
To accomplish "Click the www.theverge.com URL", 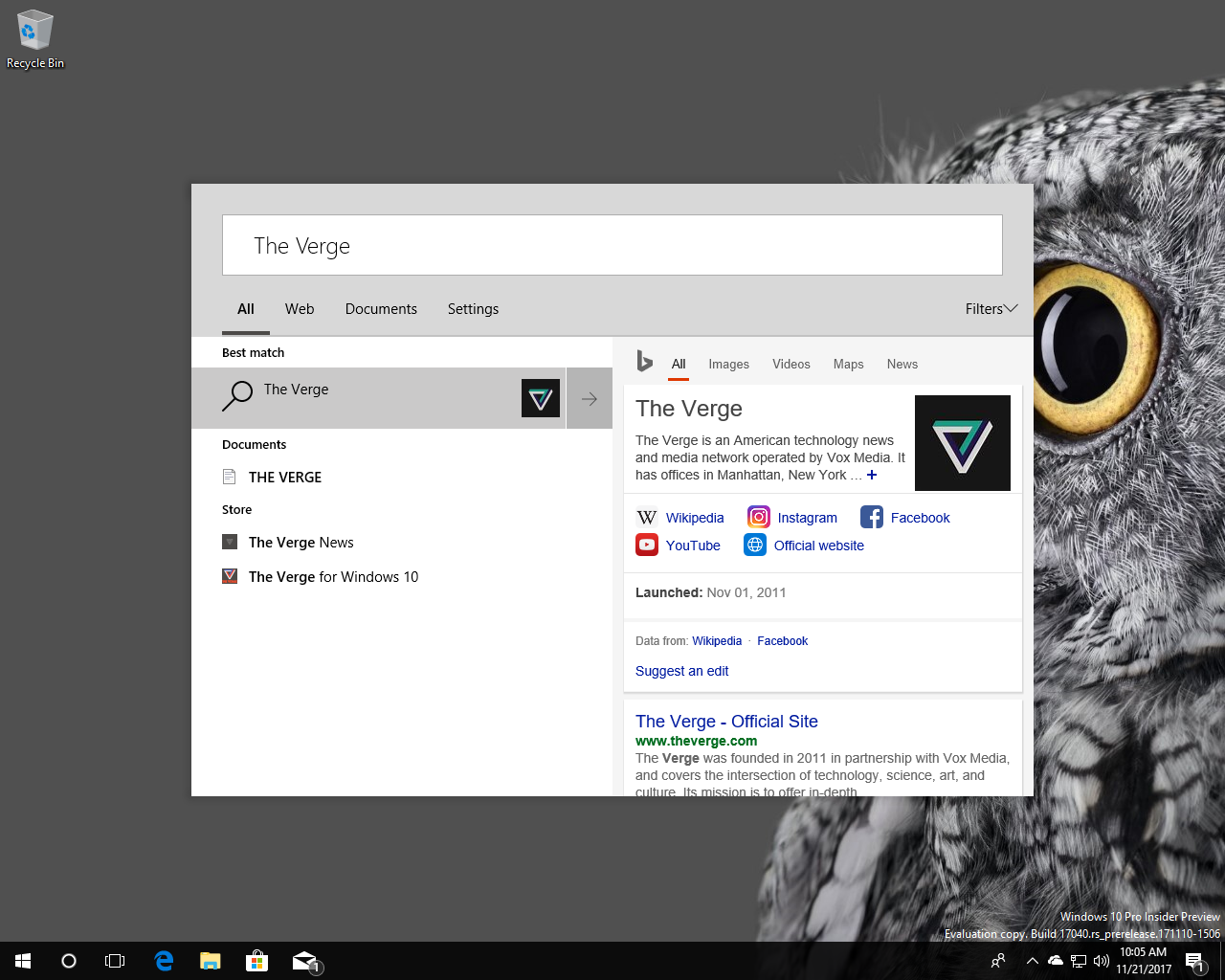I will point(696,741).
